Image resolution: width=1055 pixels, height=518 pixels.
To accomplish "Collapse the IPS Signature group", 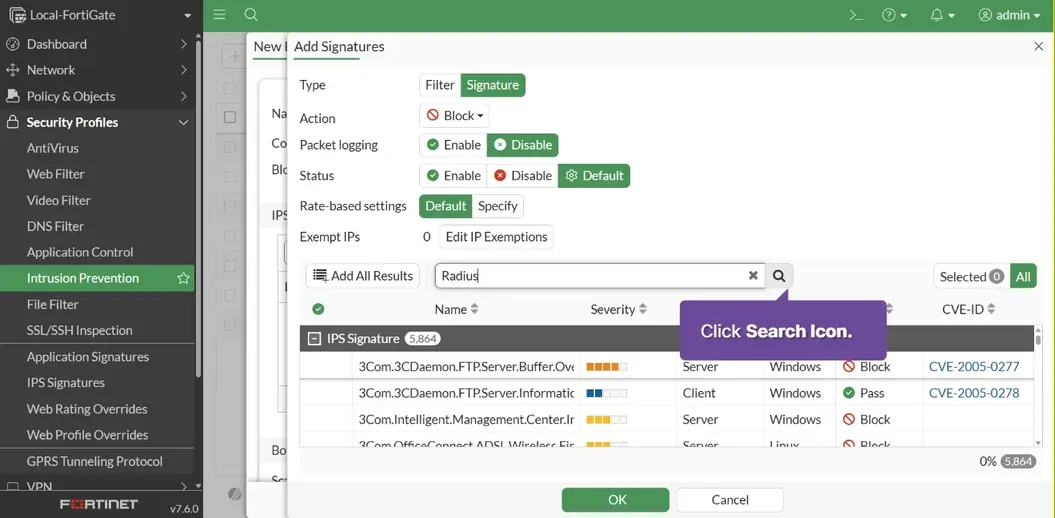I will pyautogui.click(x=314, y=339).
